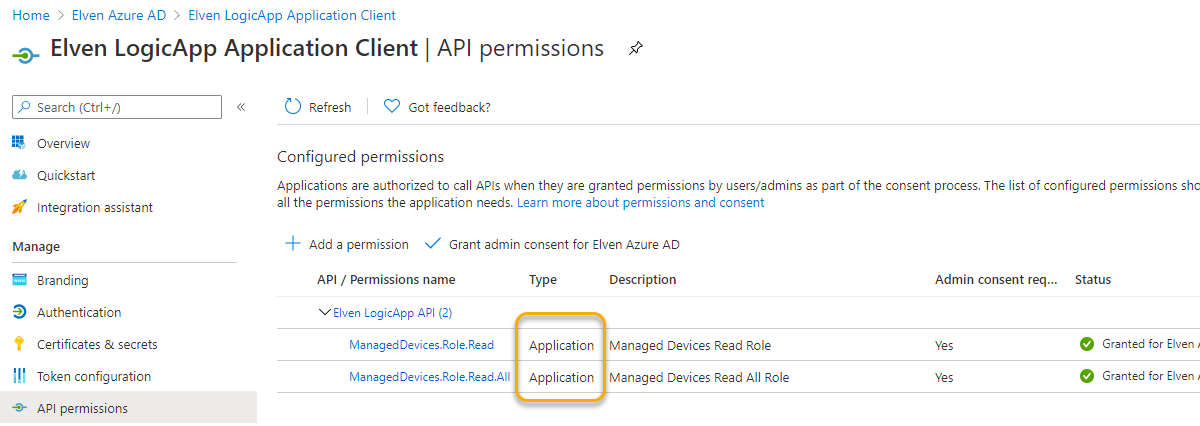Click Yes in the ManagedDevices.Role.Read row
Image resolution: width=1200 pixels, height=426 pixels.
click(944, 345)
